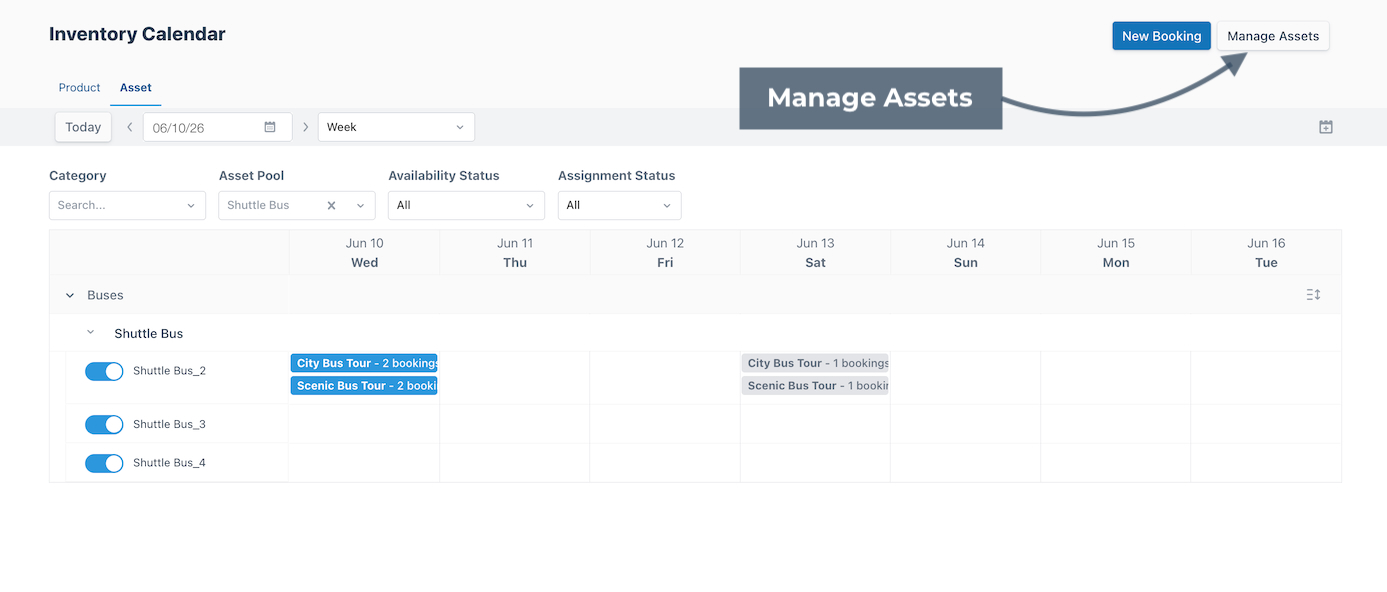Viewport: 1387px width, 592px height.
Task: Open Manage Assets button
Action: pyautogui.click(x=1273, y=36)
